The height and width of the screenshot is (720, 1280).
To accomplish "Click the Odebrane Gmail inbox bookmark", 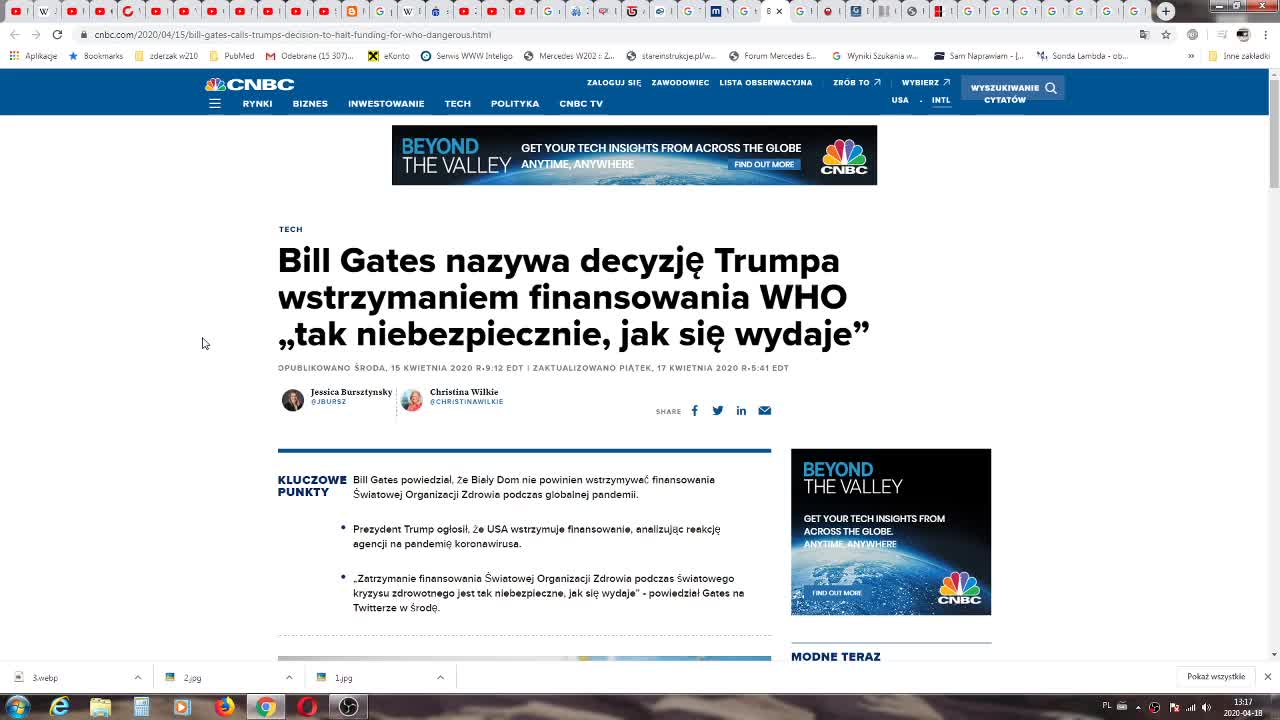I will pos(309,56).
